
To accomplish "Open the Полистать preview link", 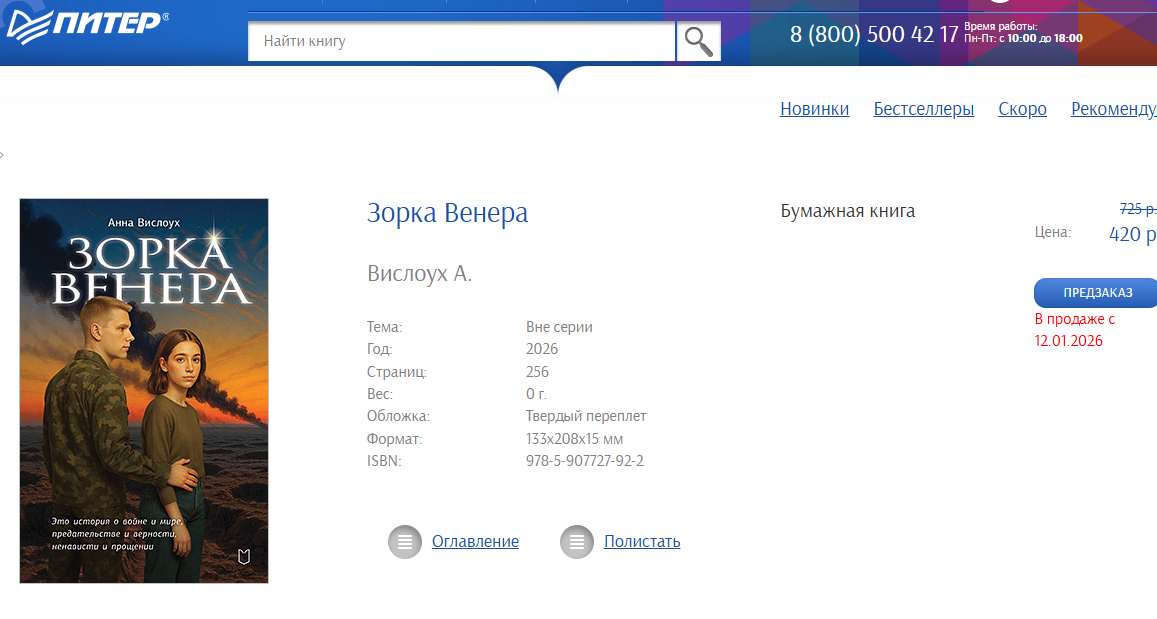I will pyautogui.click(x=642, y=542).
